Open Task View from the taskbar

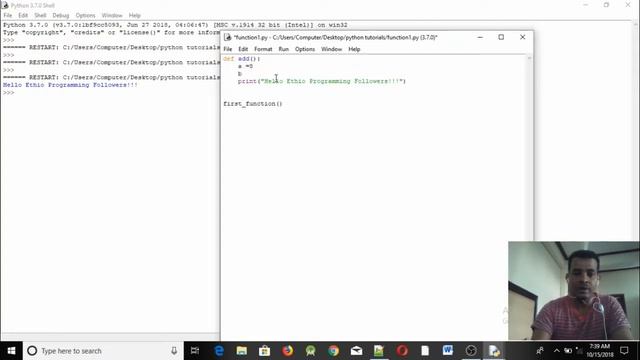[195, 351]
